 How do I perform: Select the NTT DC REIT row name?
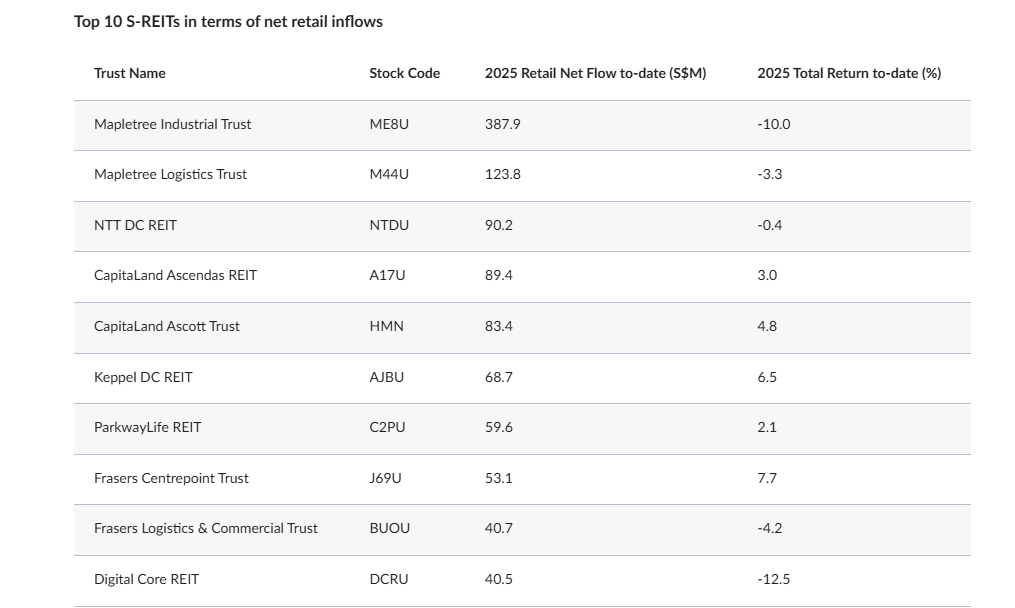[135, 225]
